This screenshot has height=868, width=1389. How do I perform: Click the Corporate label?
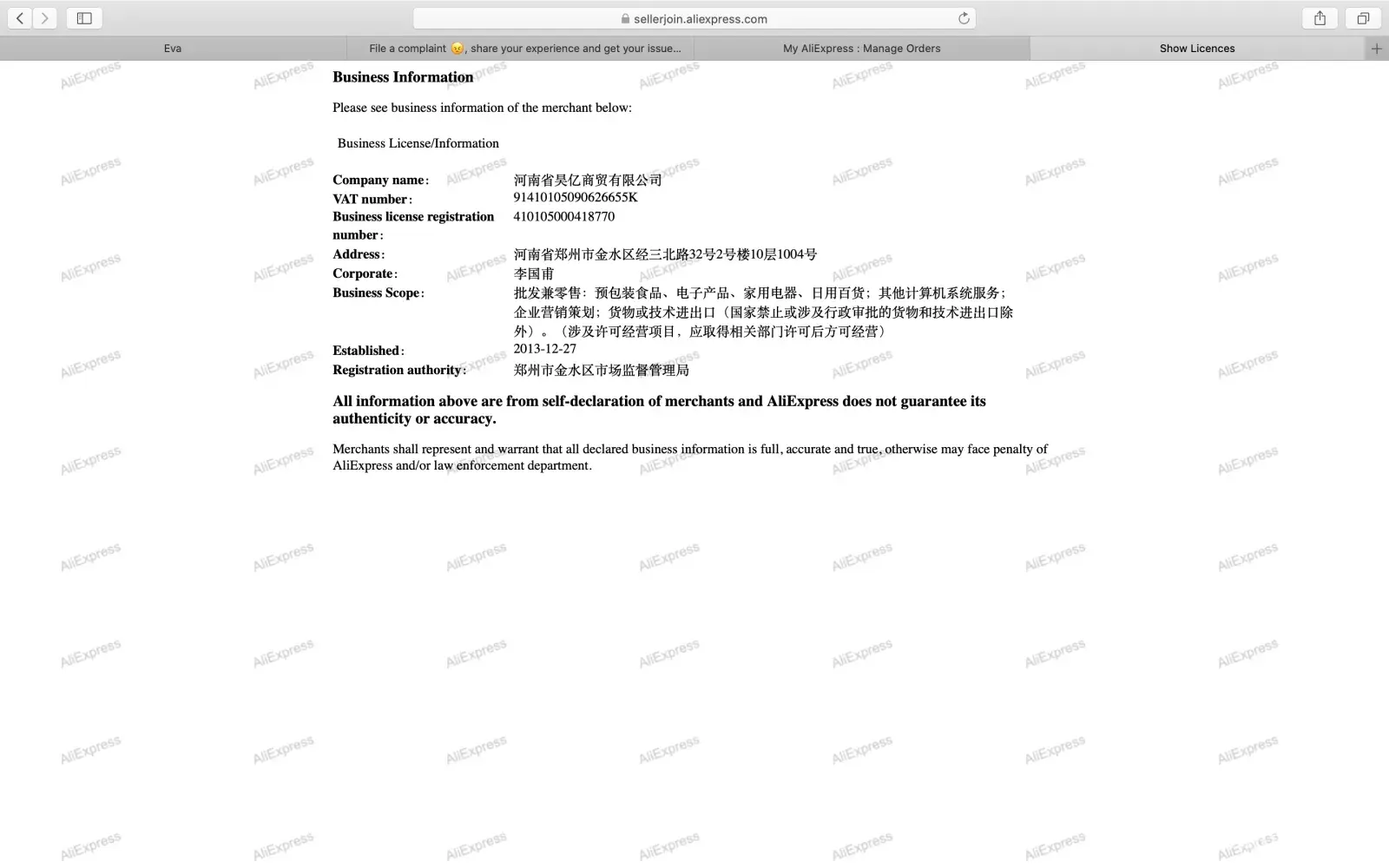tap(365, 273)
